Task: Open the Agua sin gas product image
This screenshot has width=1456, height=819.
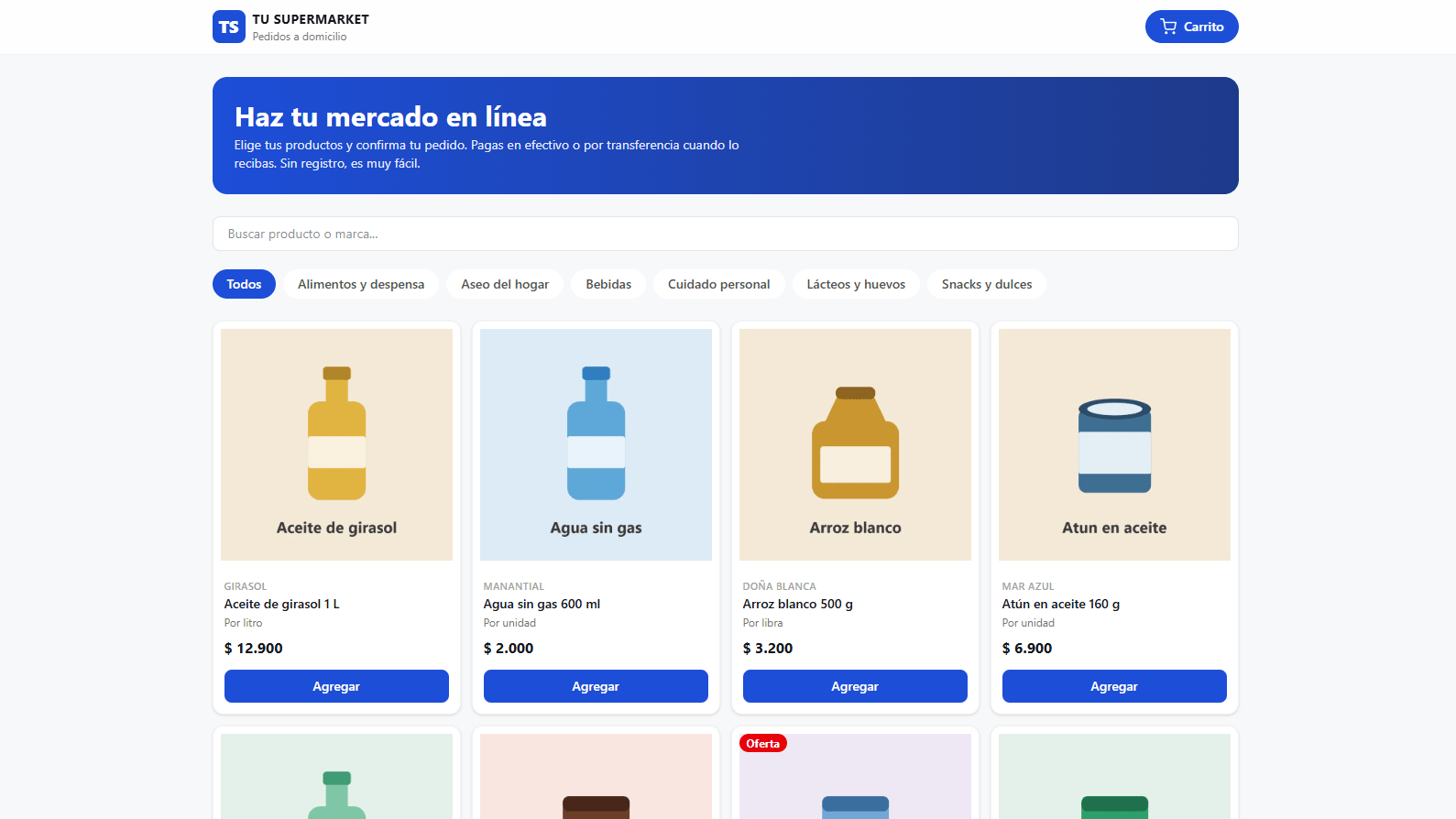Action: click(x=596, y=444)
